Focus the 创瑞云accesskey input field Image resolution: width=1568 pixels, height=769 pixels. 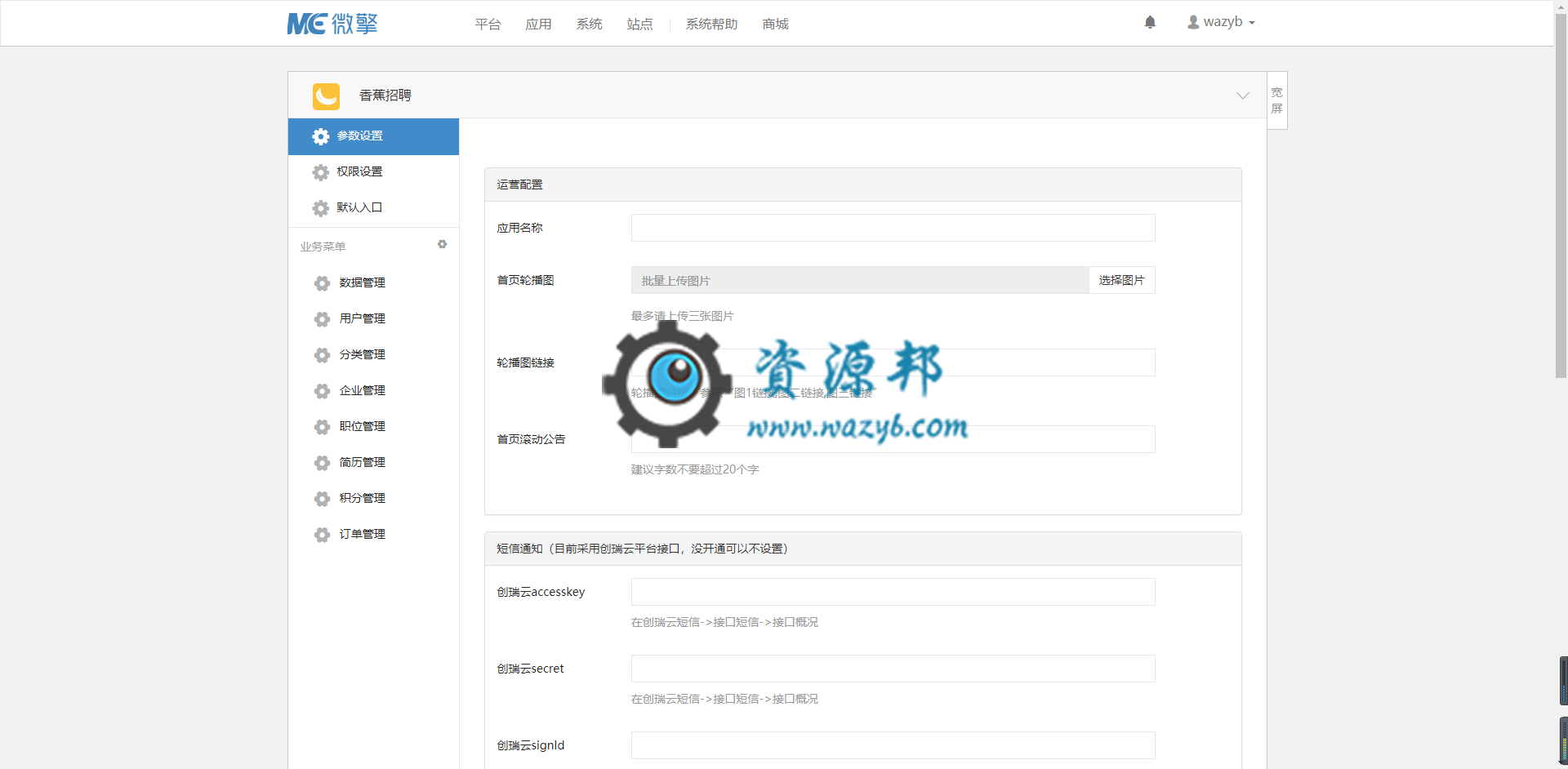[x=893, y=592]
